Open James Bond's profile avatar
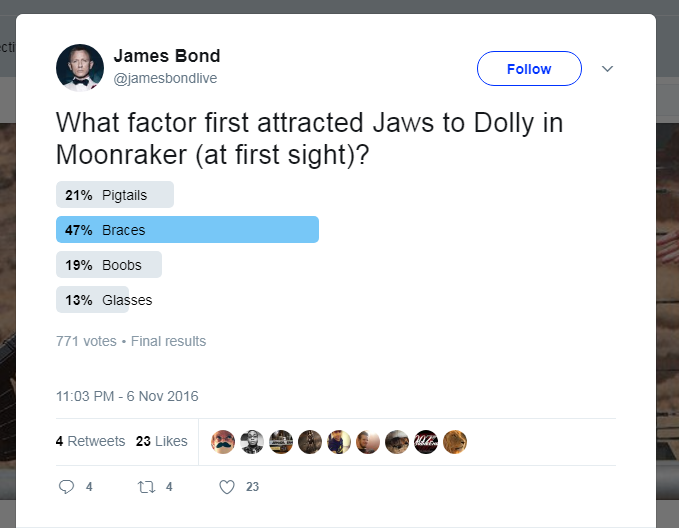The height and width of the screenshot is (528, 679). coord(80,68)
